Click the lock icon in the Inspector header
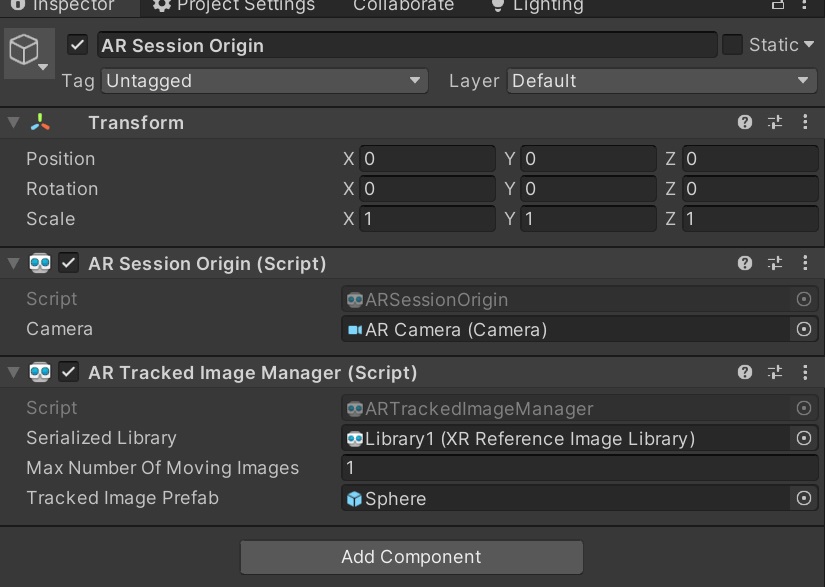This screenshot has height=587, width=825. 777,6
